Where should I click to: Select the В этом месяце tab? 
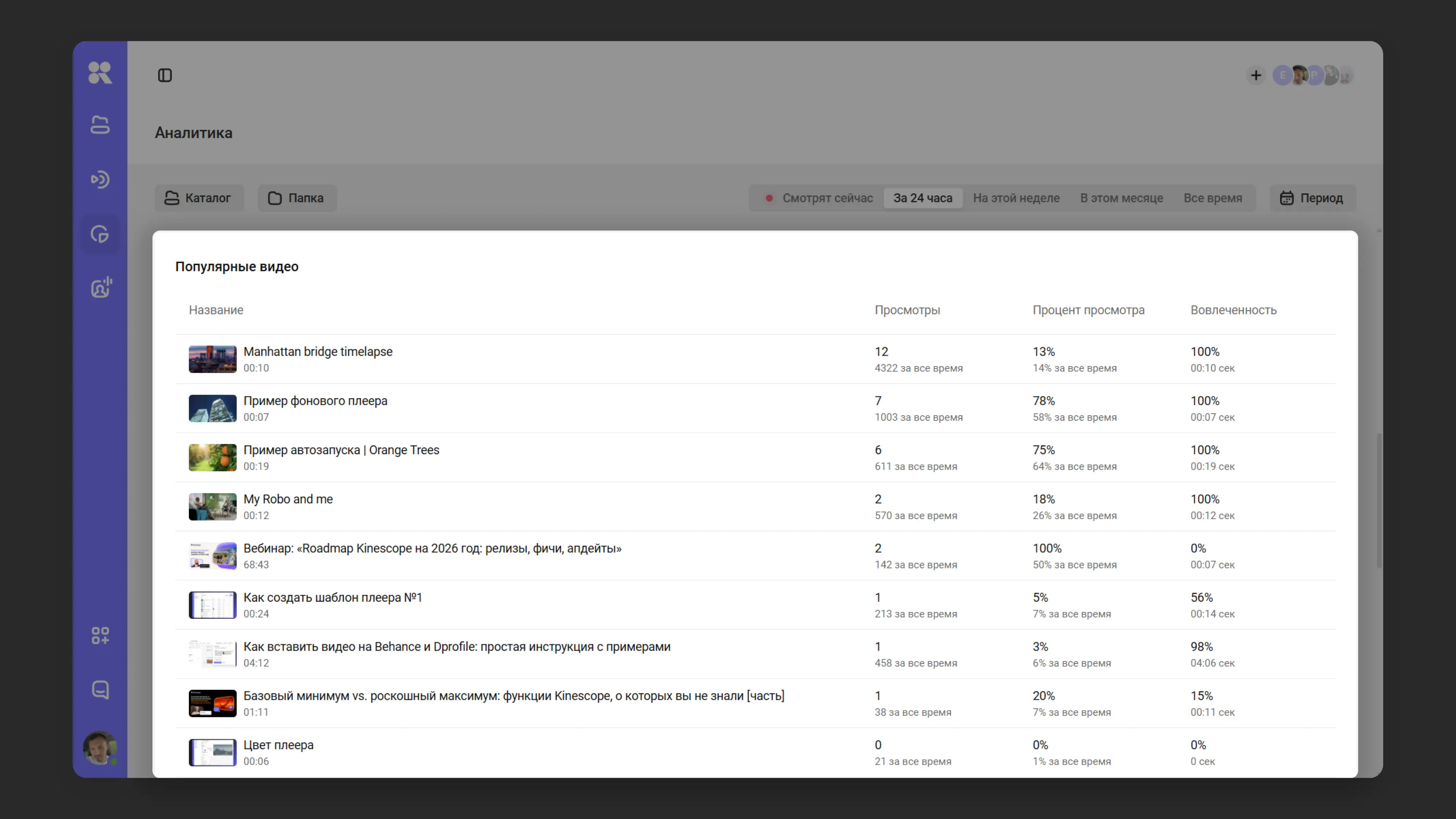point(1122,198)
